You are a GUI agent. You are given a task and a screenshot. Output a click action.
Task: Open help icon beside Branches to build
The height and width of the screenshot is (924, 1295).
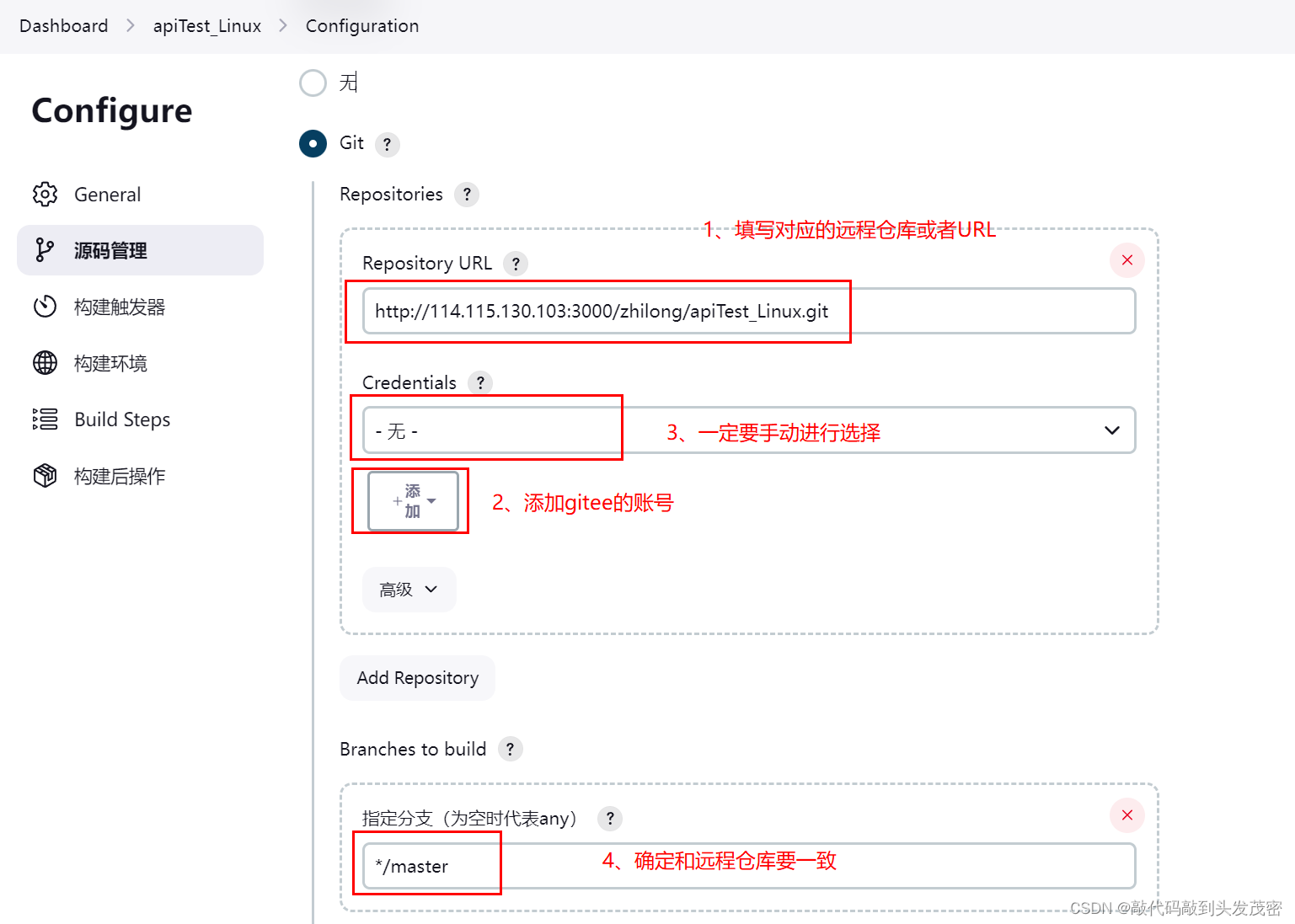tap(510, 749)
